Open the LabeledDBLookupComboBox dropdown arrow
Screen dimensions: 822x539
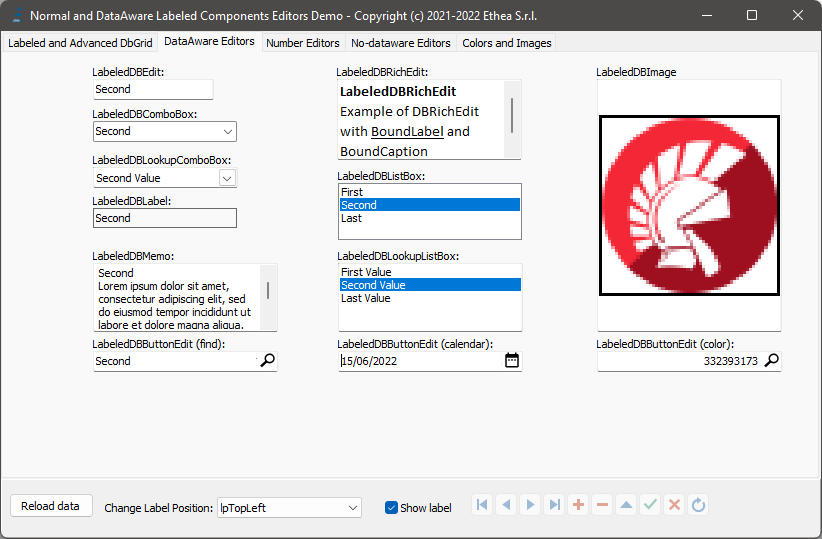pos(227,178)
